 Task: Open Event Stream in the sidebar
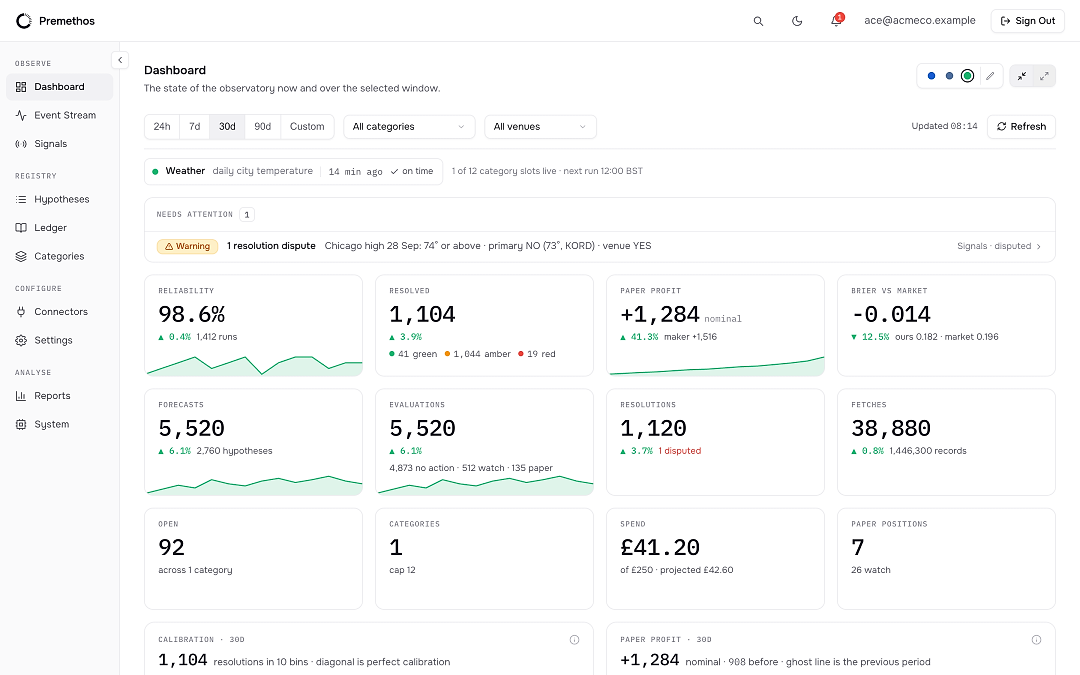[x=59, y=115]
